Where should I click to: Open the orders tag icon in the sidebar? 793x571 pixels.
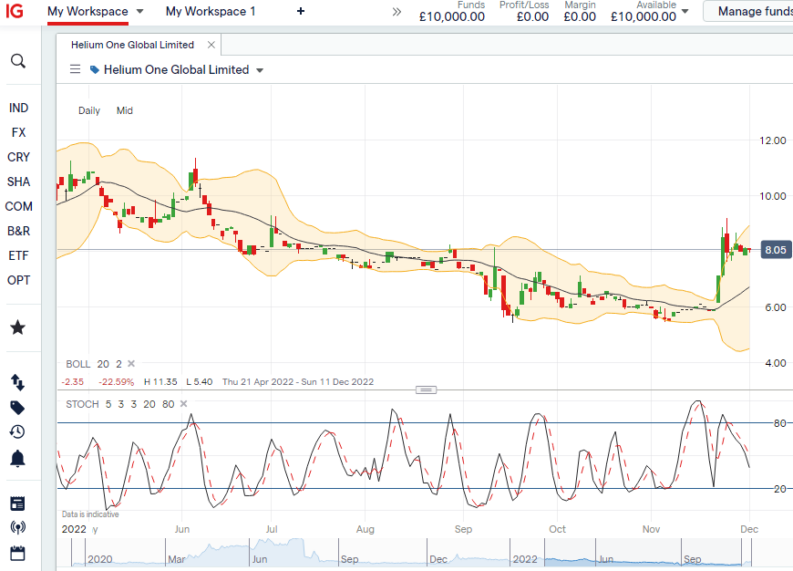point(18,408)
